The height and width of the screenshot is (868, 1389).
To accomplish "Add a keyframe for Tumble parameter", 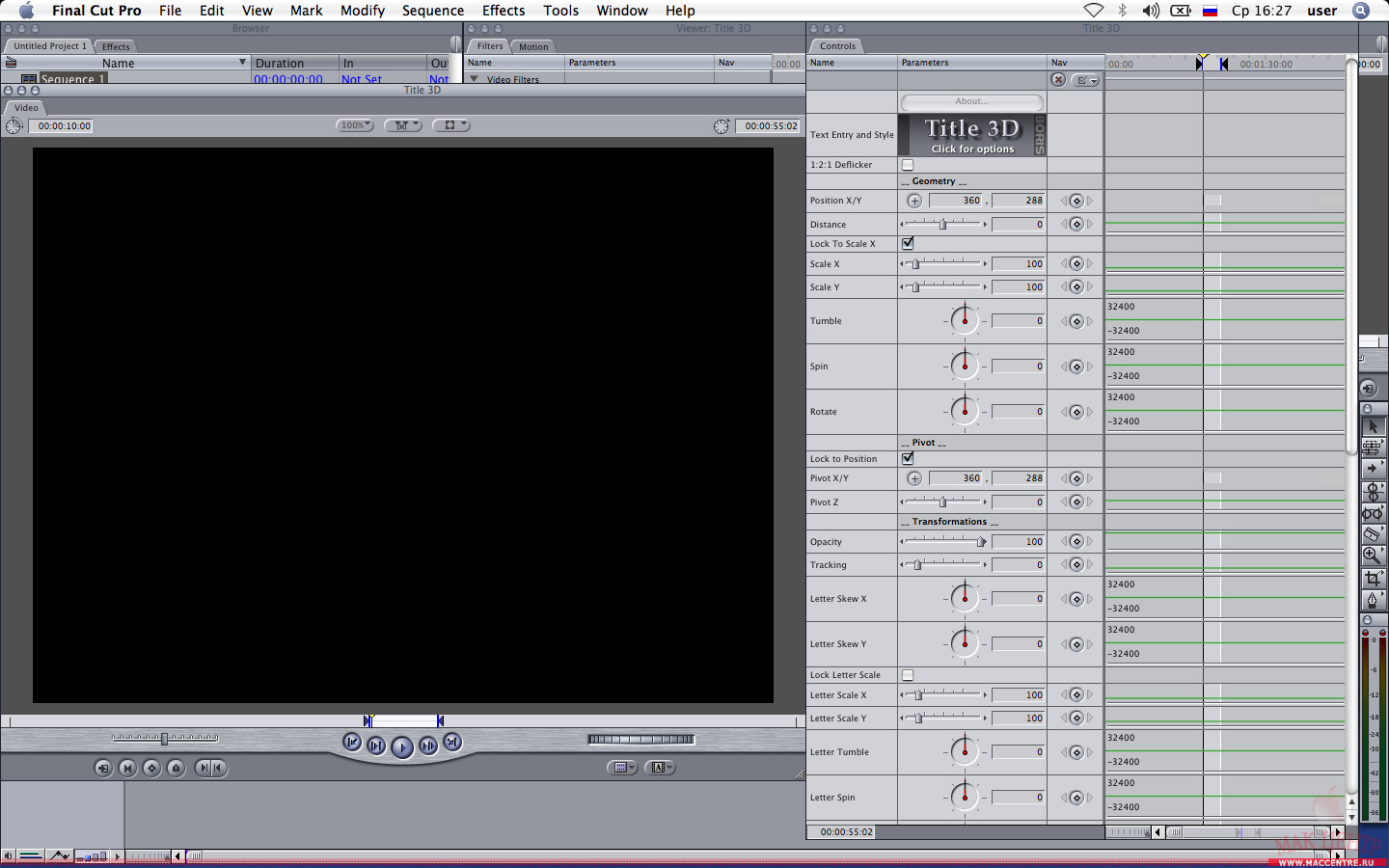I will 1076,321.
